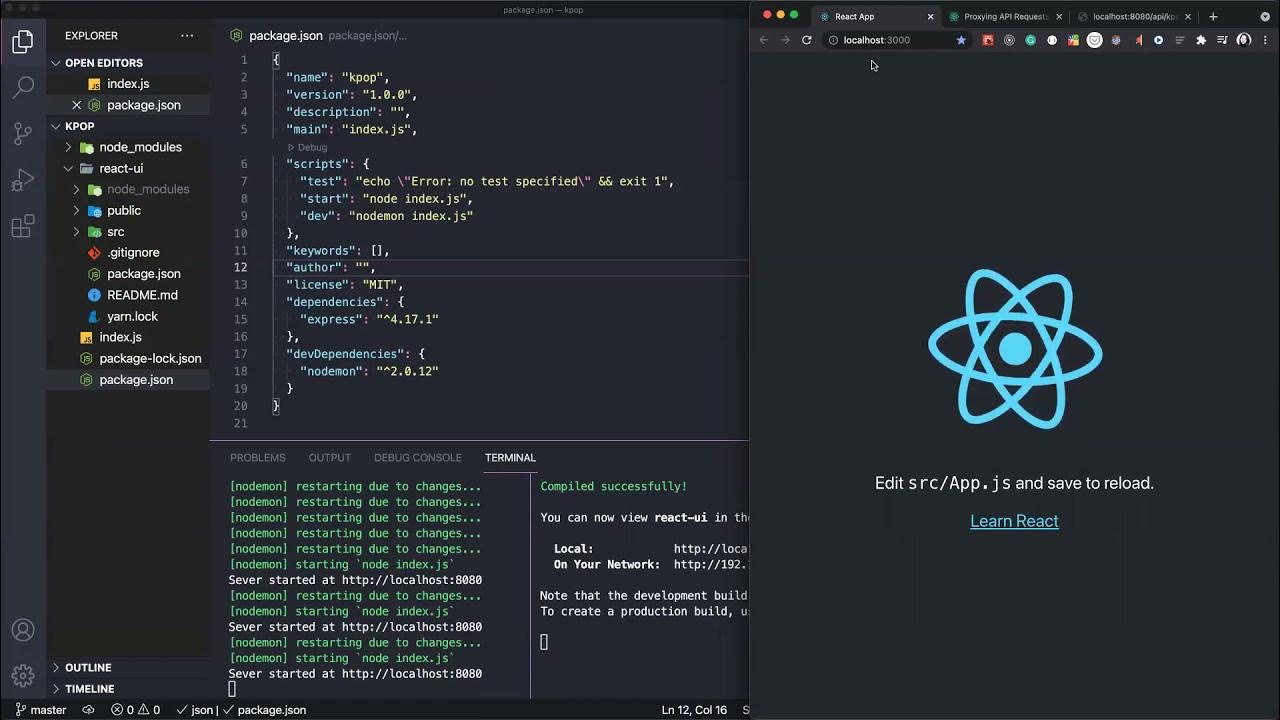
Task: Open errors and warnings count in status bar
Action: 135,710
